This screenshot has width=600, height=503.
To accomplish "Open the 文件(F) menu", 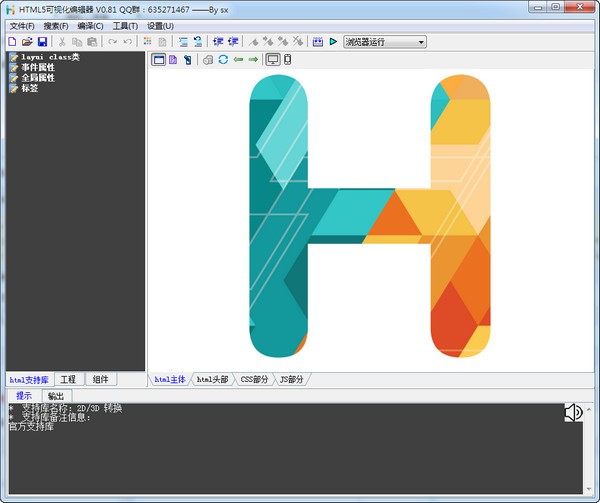I will tap(21, 26).
